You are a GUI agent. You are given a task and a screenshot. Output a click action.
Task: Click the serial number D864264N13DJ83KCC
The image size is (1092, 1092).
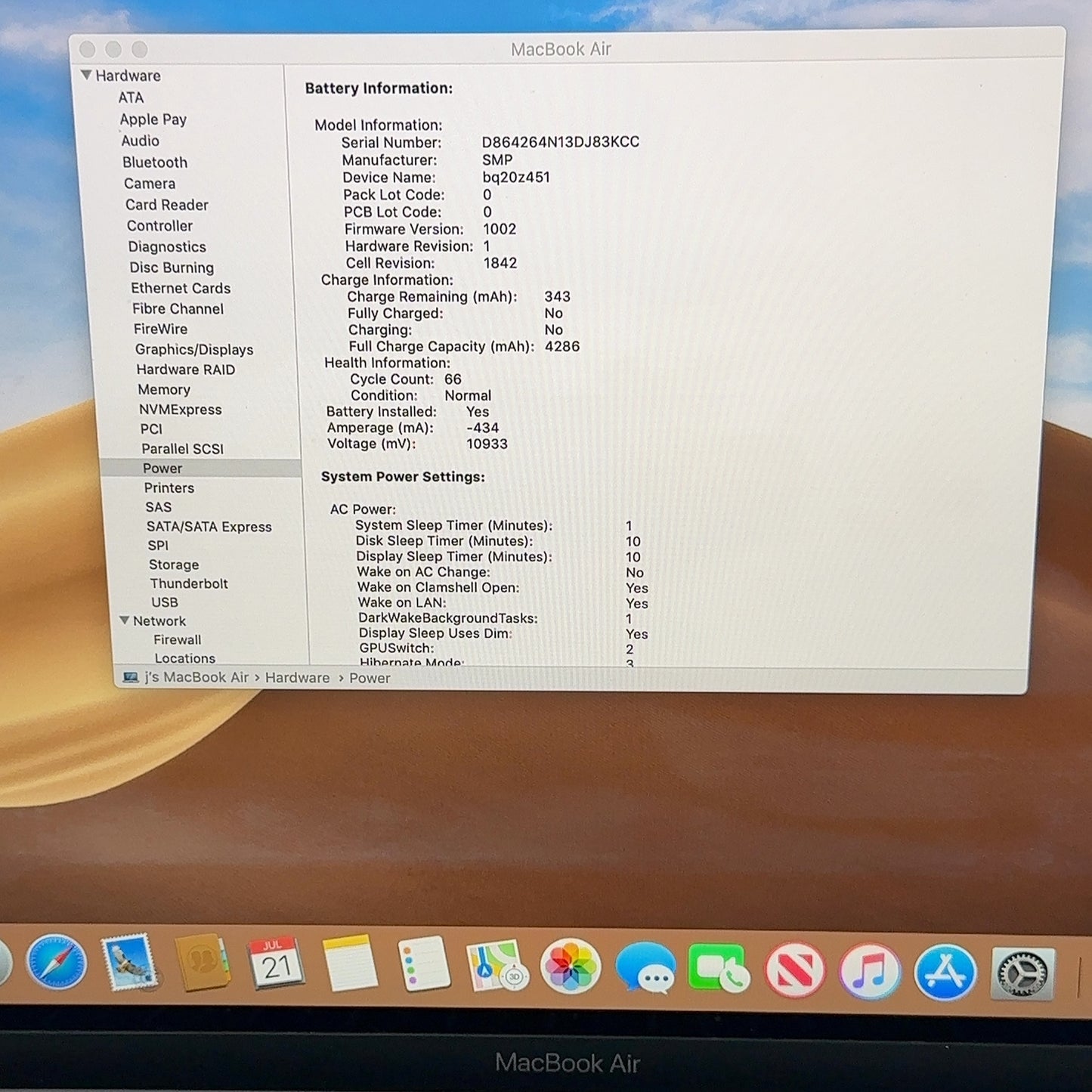pos(561,142)
